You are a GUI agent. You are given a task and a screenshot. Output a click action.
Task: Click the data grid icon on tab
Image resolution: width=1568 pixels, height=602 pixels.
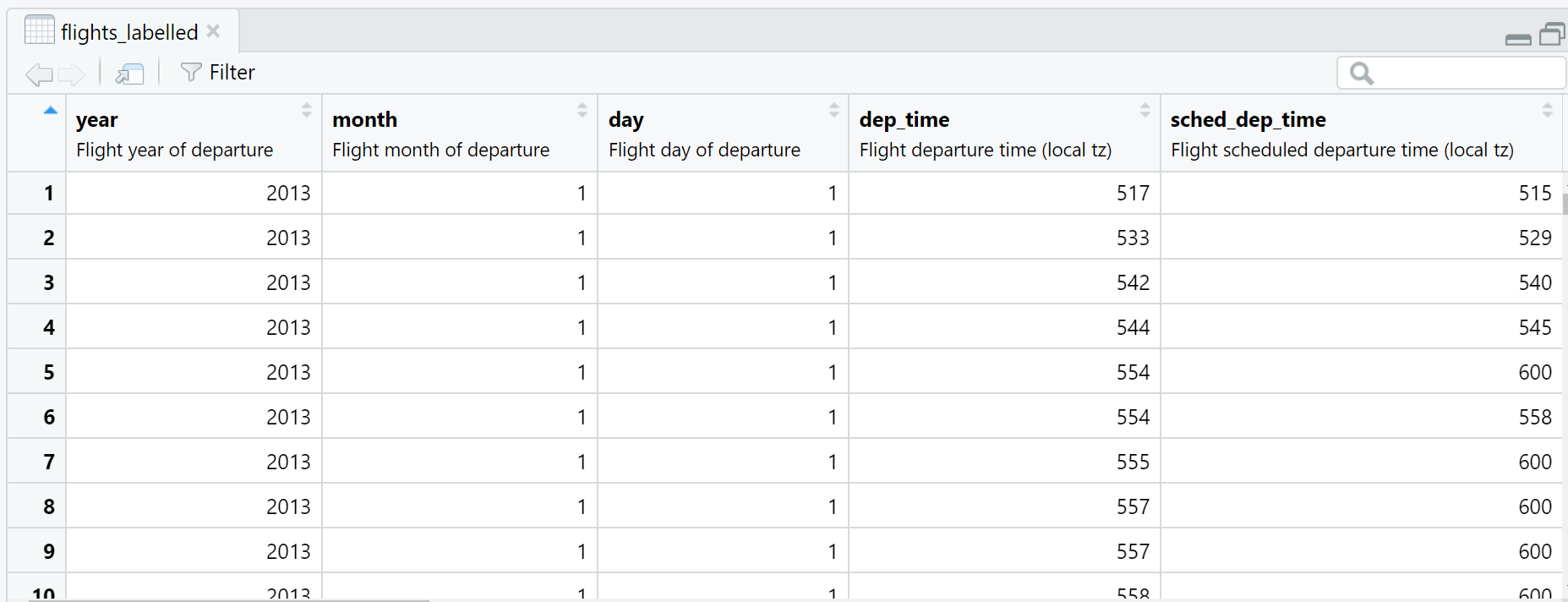tap(40, 30)
